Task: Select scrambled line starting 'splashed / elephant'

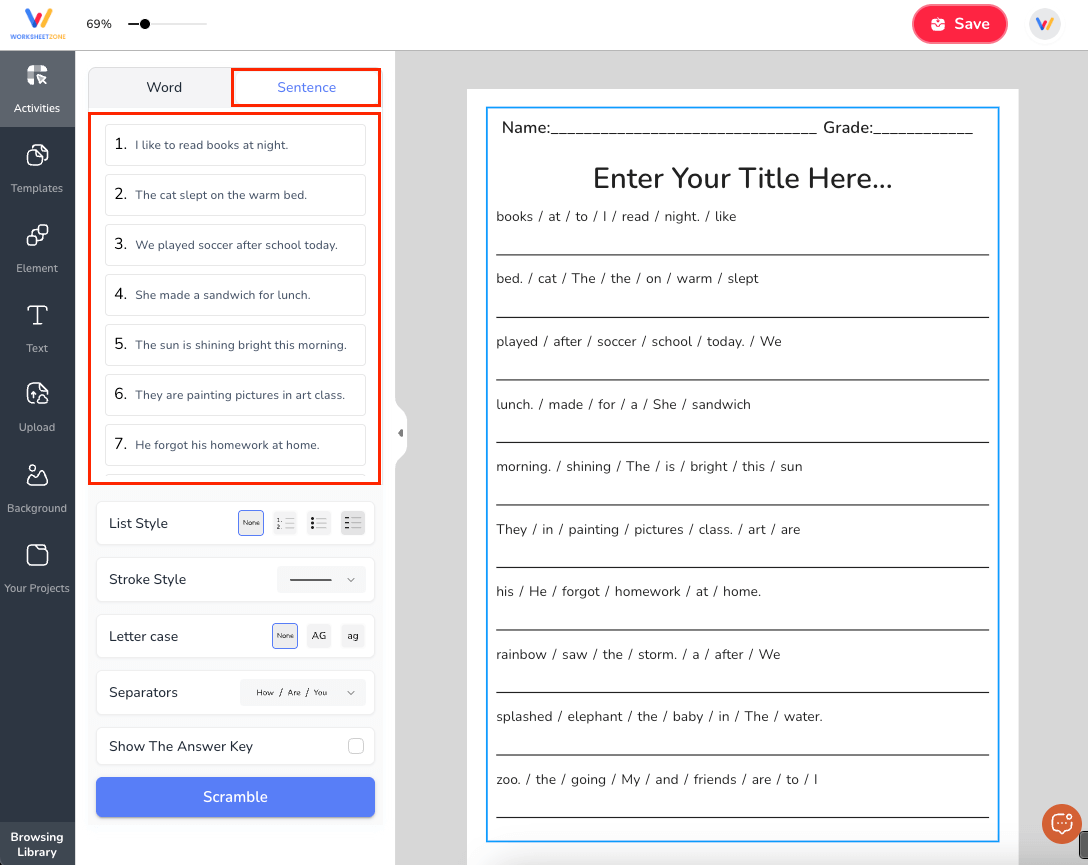Action: pos(659,717)
